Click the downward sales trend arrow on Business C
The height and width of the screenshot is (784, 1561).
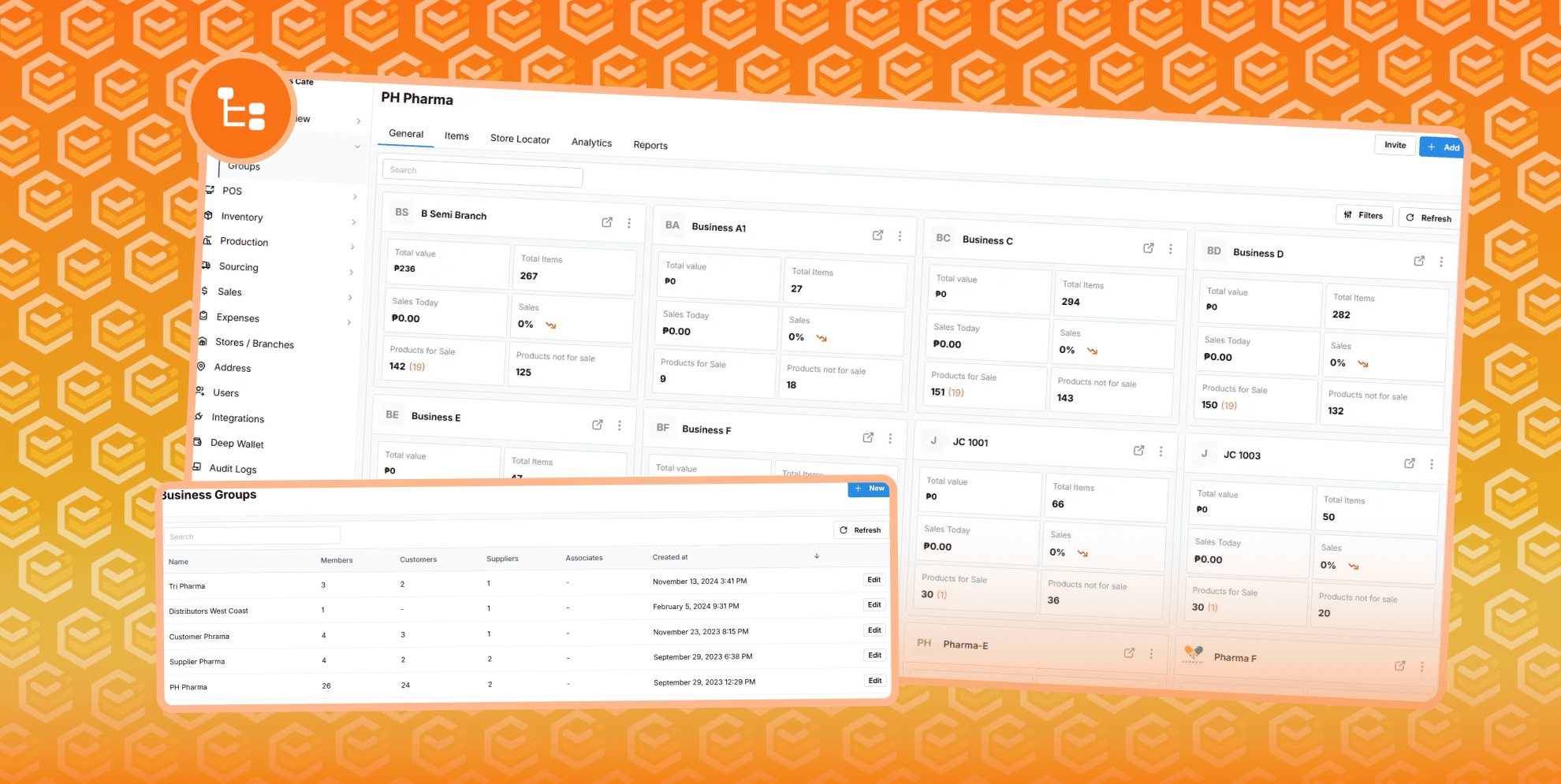(1093, 351)
